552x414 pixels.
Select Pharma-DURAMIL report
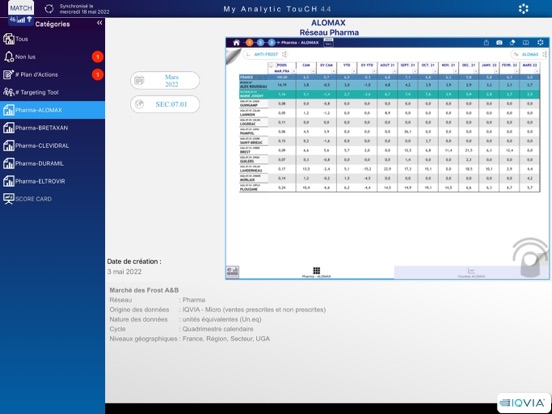point(52,163)
